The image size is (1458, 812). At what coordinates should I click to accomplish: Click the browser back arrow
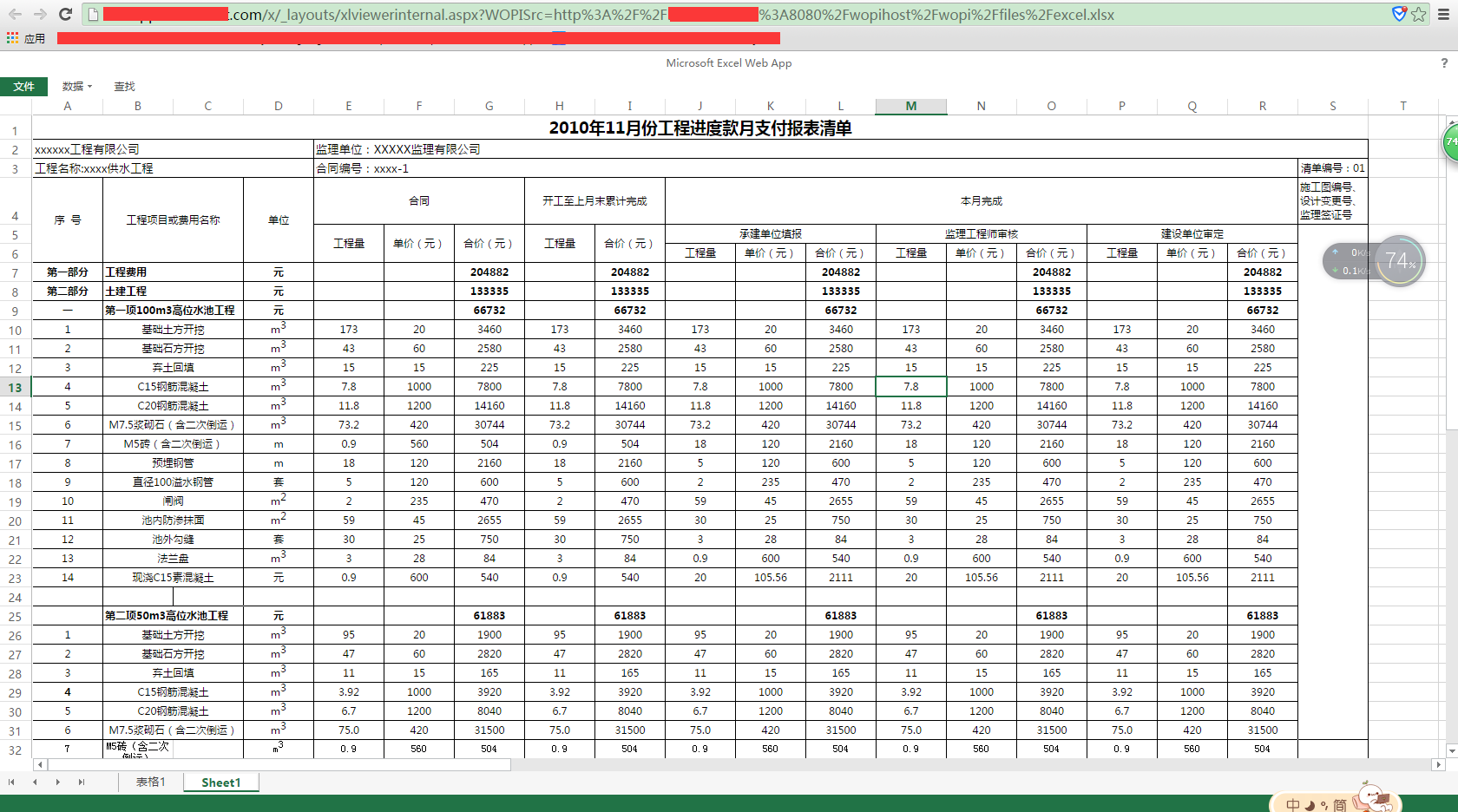click(15, 14)
